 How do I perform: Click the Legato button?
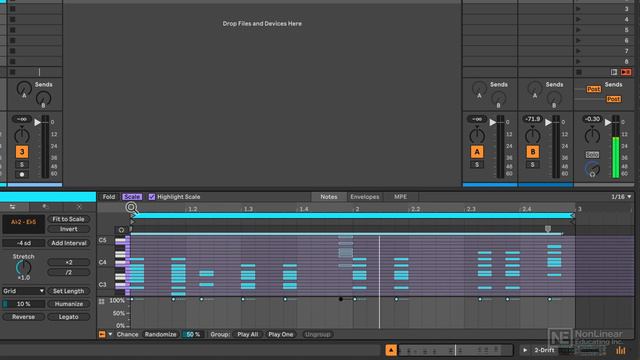pos(69,317)
